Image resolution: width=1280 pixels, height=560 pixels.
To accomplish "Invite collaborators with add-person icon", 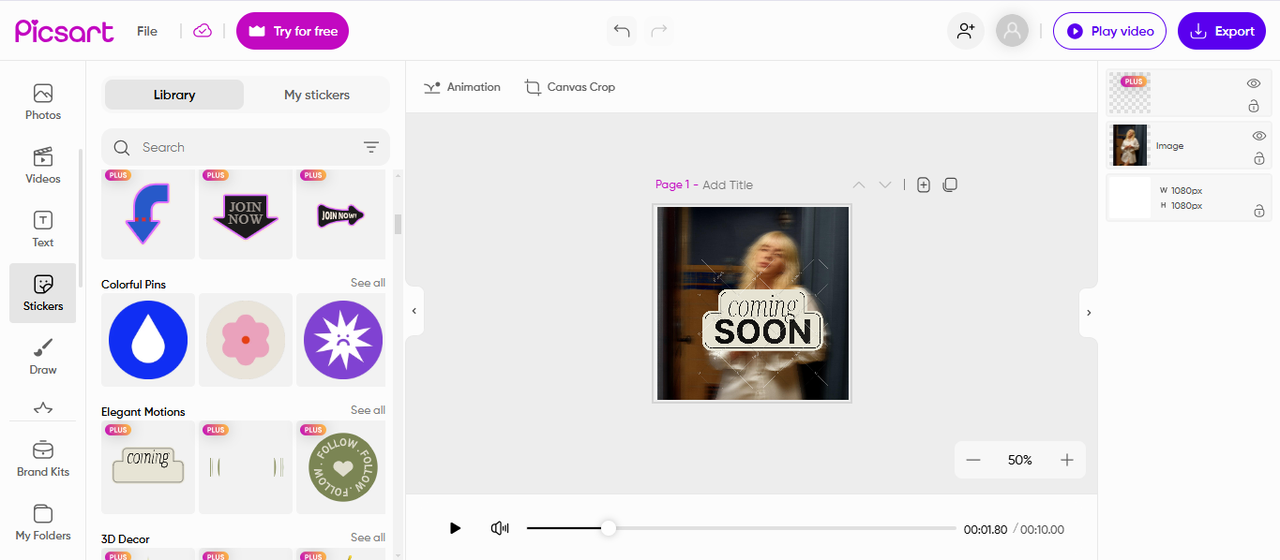I will (965, 31).
